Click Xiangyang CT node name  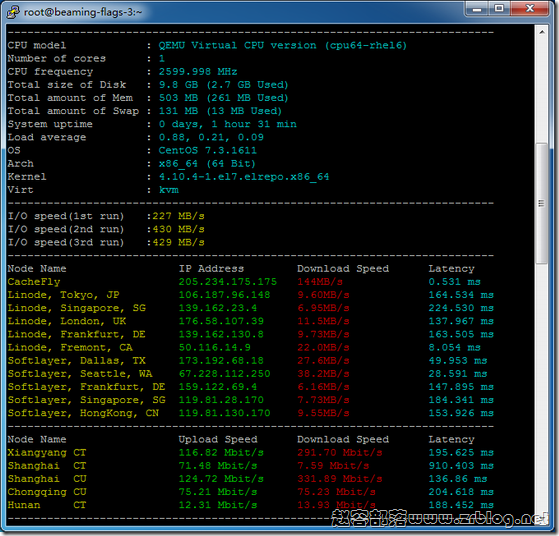(47, 453)
